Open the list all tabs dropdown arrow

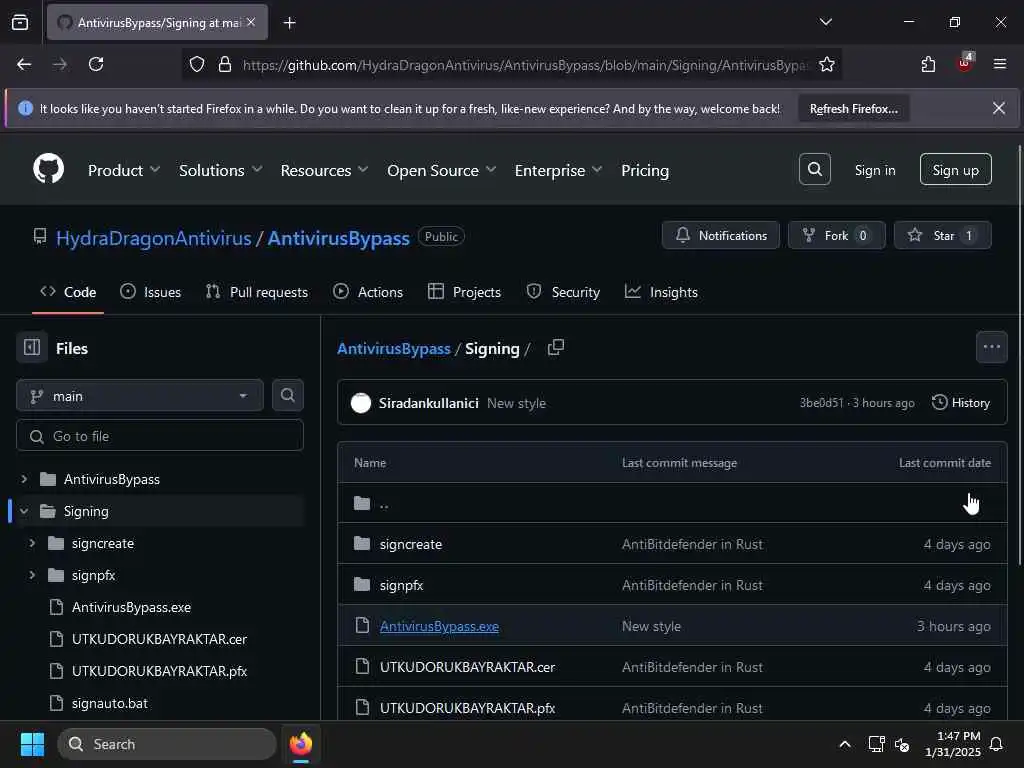pyautogui.click(x=825, y=22)
